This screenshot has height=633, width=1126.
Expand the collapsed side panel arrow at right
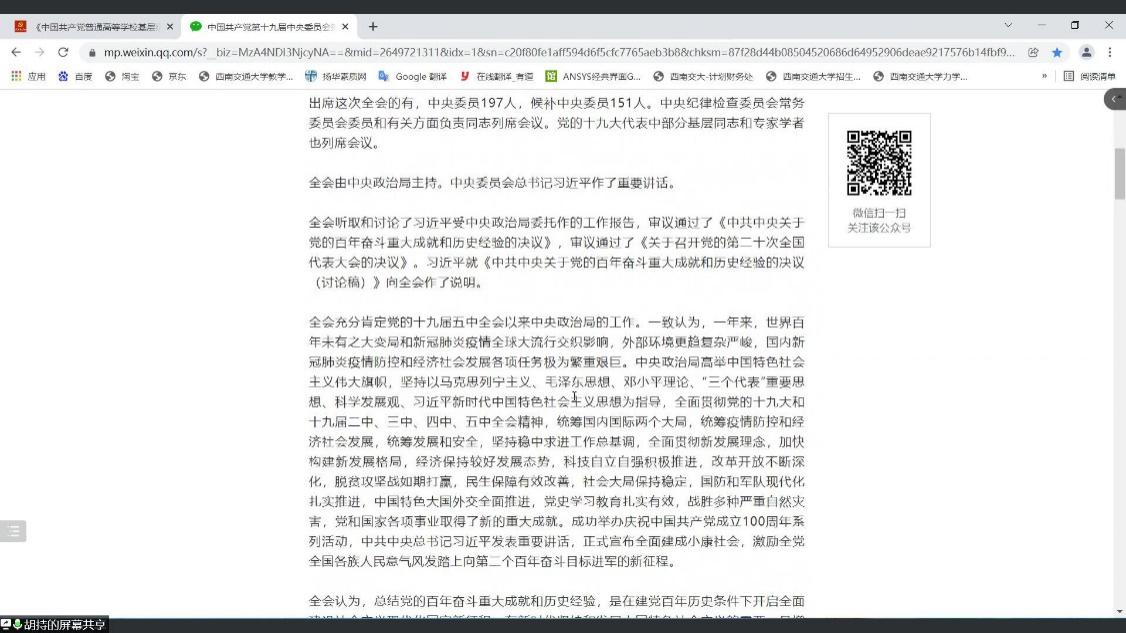1114,99
